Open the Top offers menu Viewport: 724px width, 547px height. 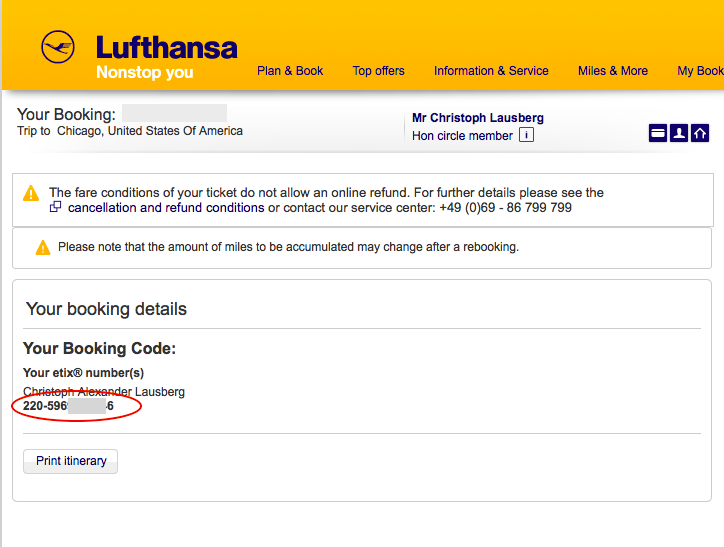[x=378, y=71]
